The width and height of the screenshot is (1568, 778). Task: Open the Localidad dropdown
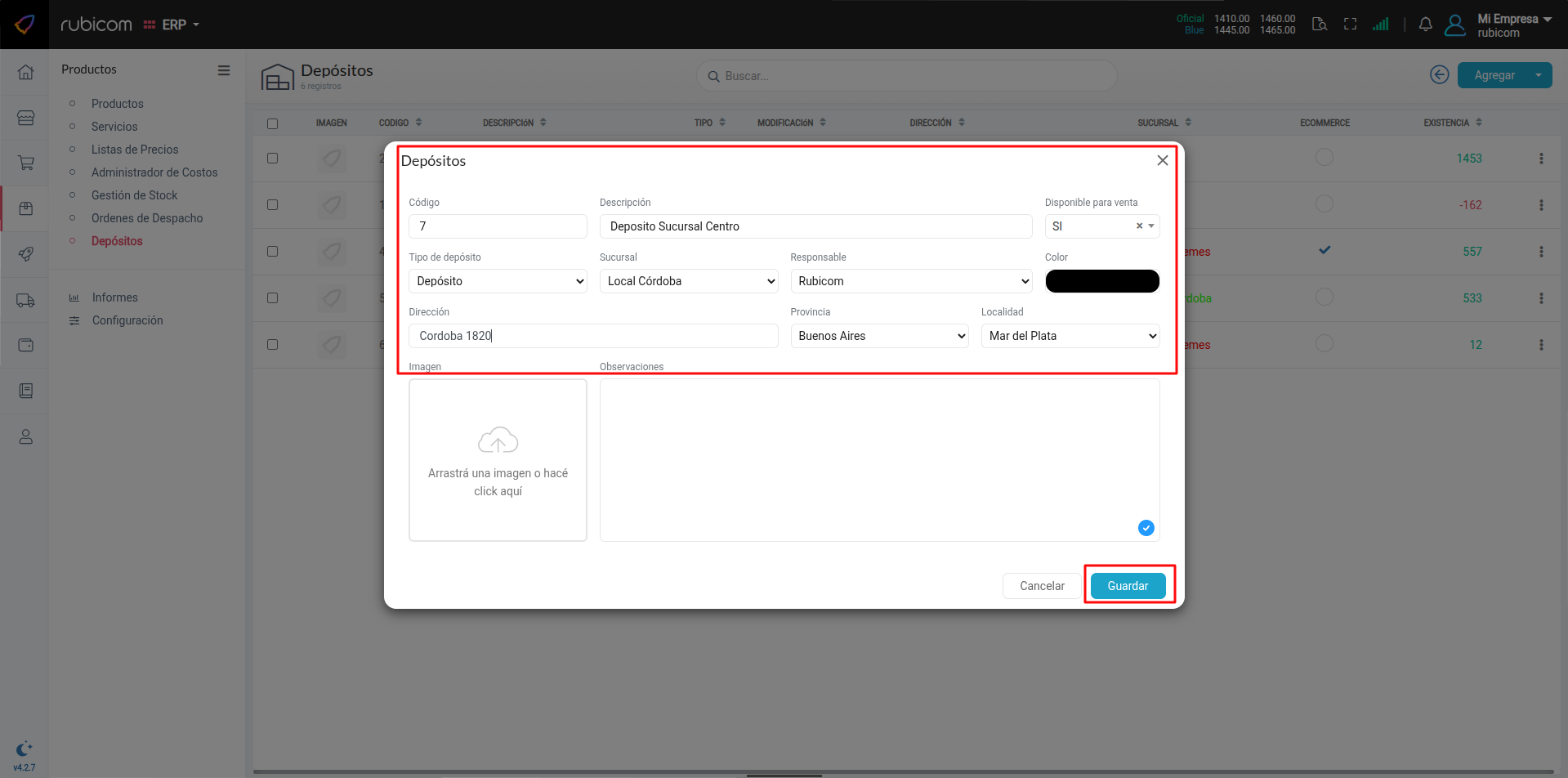[1070, 336]
